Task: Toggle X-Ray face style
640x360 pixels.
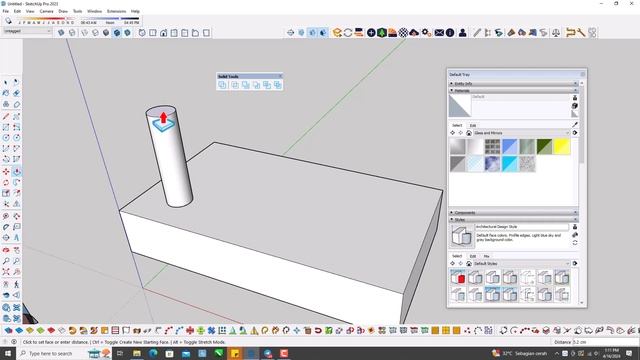Action: point(61,33)
